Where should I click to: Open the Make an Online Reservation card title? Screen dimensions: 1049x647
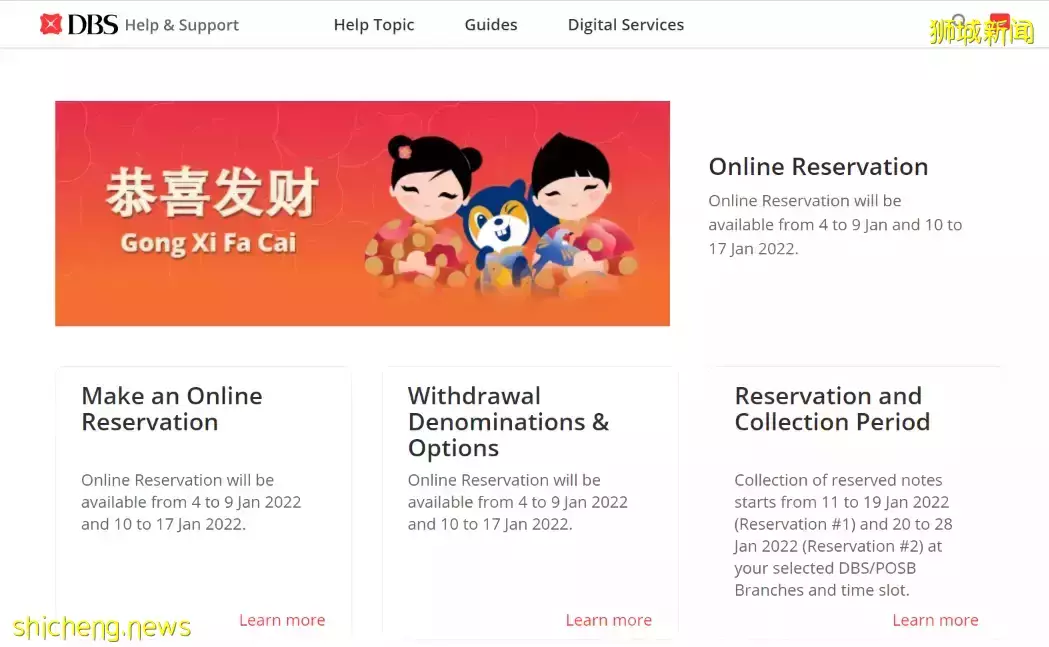click(x=172, y=409)
